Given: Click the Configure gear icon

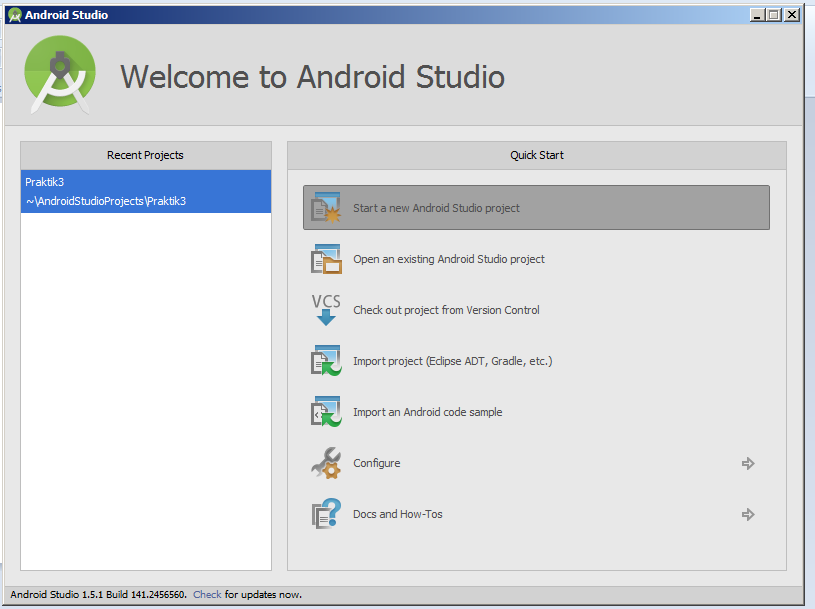Looking at the screenshot, I should 324,463.
